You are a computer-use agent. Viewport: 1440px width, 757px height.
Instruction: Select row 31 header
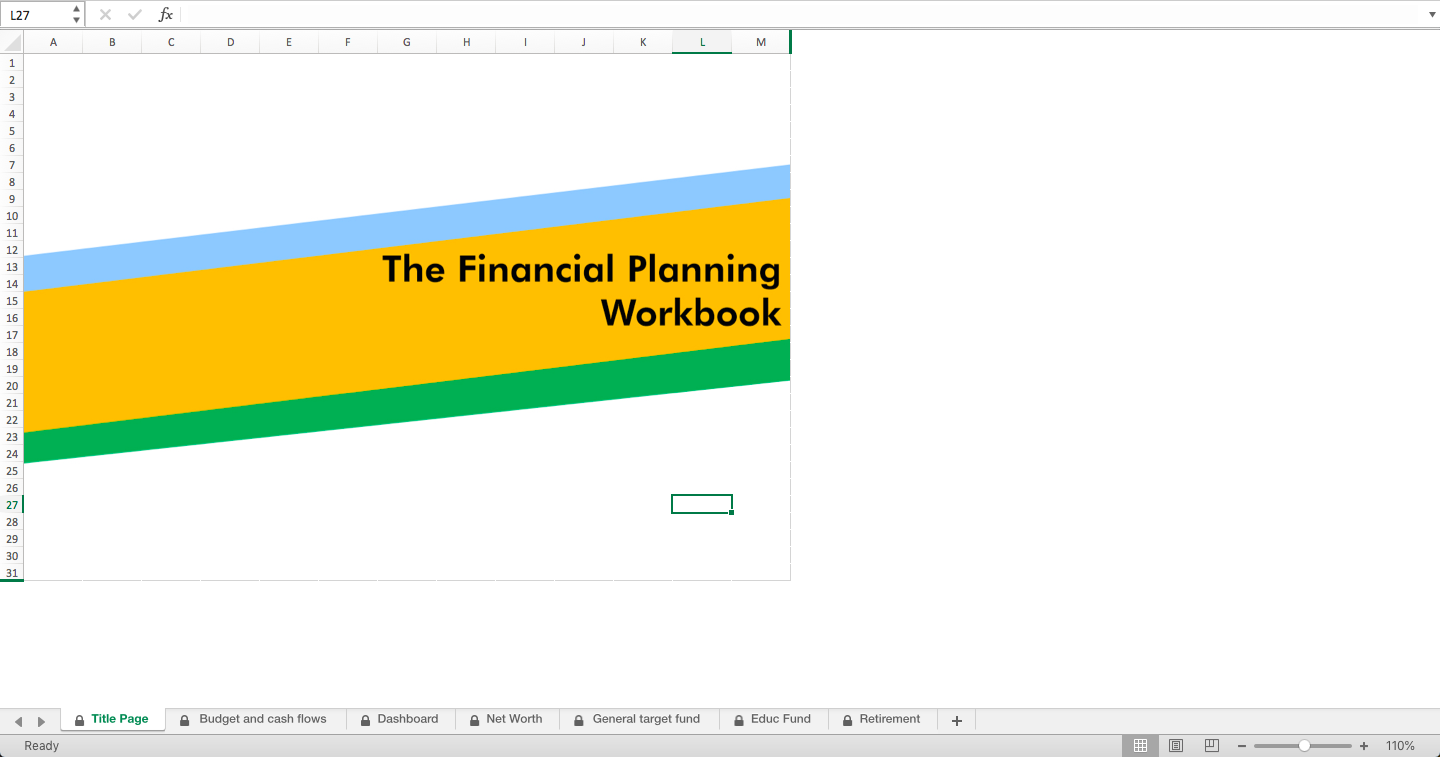point(12,573)
